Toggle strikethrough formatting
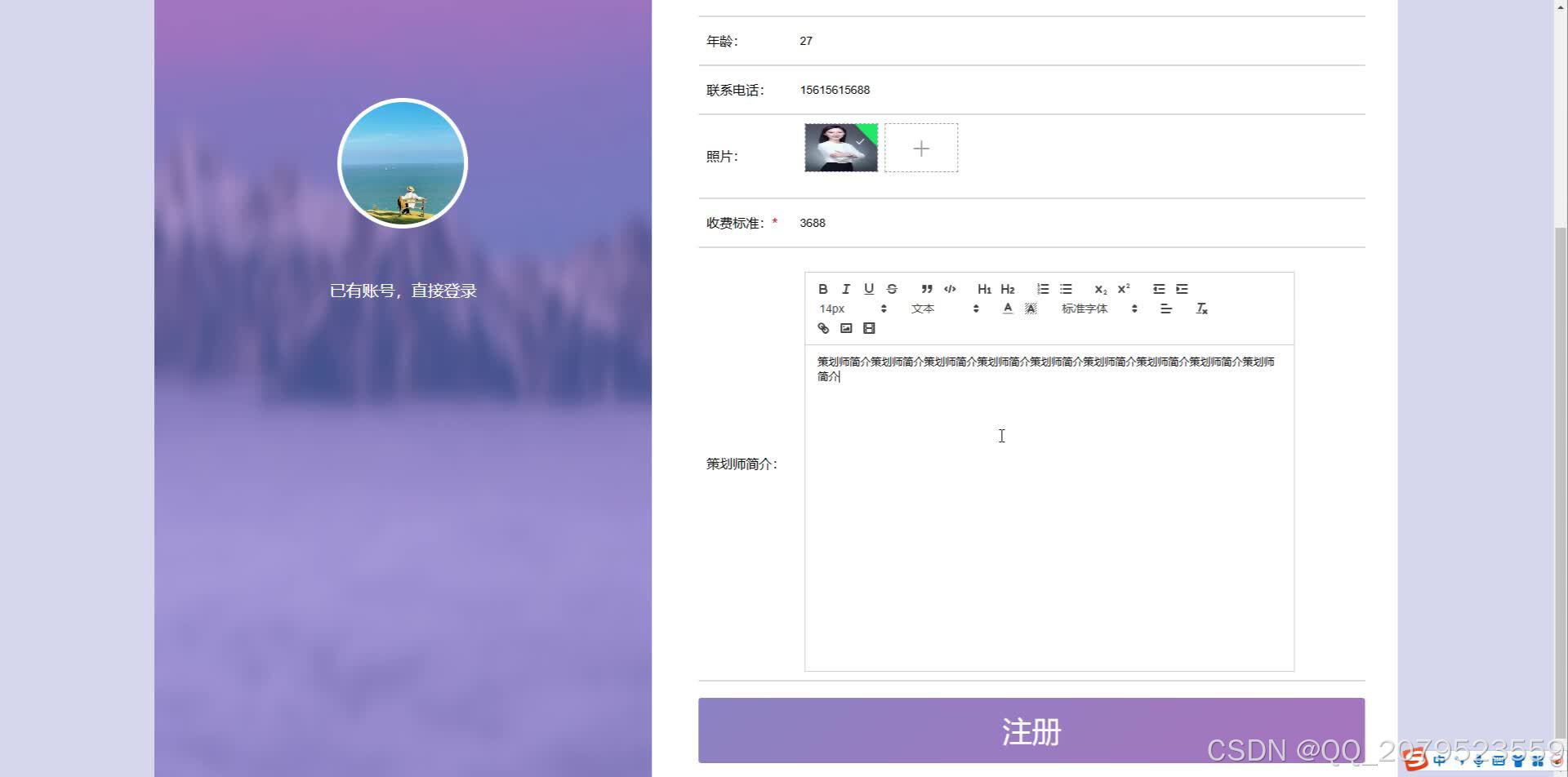Viewport: 1568px width, 777px height. point(892,289)
